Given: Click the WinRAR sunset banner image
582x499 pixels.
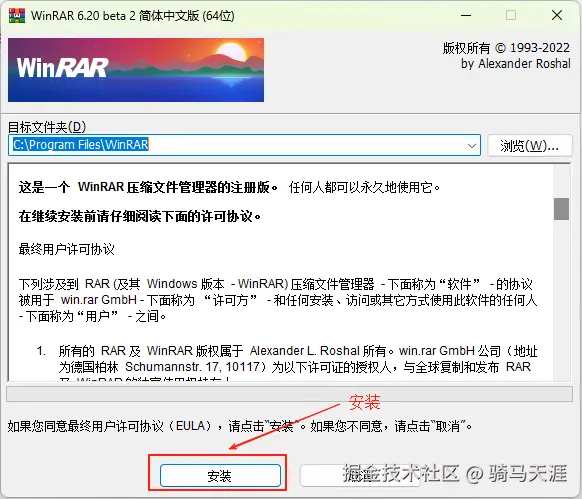Looking at the screenshot, I should click(x=136, y=70).
